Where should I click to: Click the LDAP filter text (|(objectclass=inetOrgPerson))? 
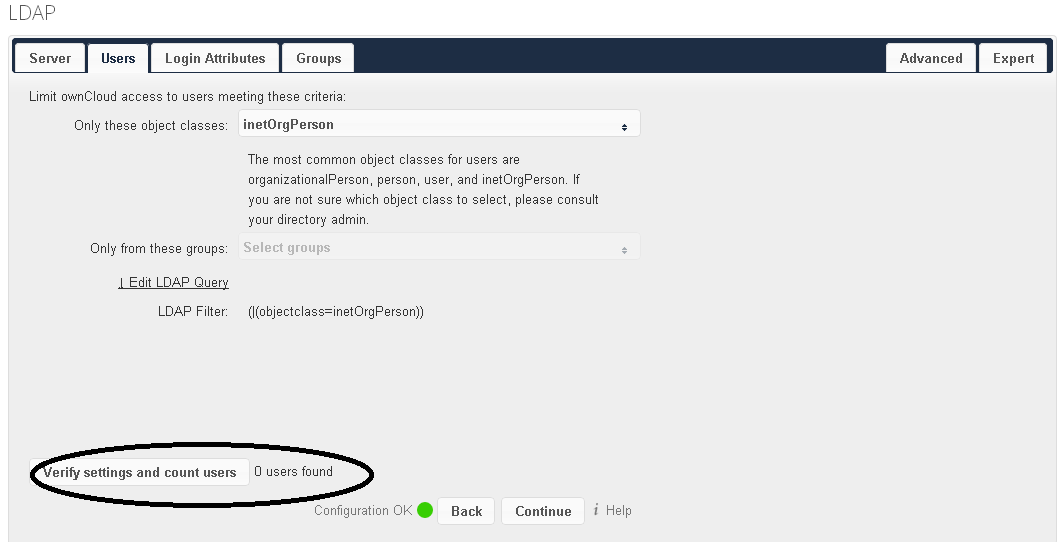coord(336,311)
